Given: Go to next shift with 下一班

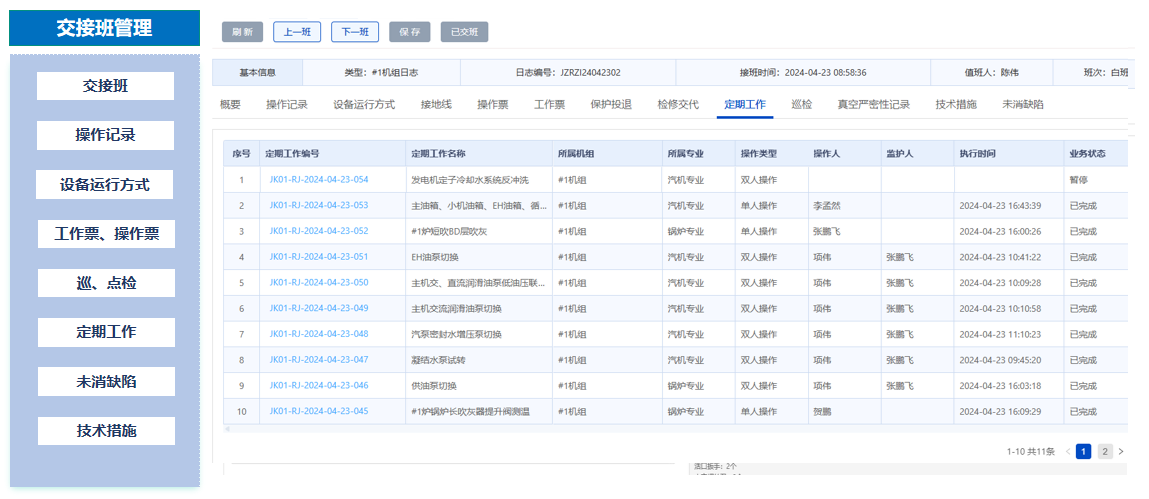Looking at the screenshot, I should [x=355, y=32].
